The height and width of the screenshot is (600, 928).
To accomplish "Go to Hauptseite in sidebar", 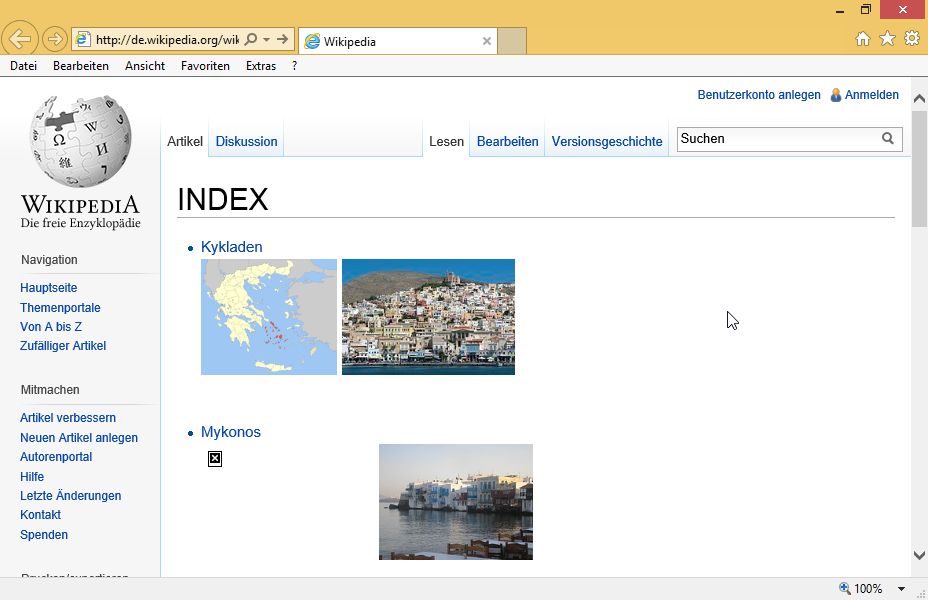I will pyautogui.click(x=49, y=288).
